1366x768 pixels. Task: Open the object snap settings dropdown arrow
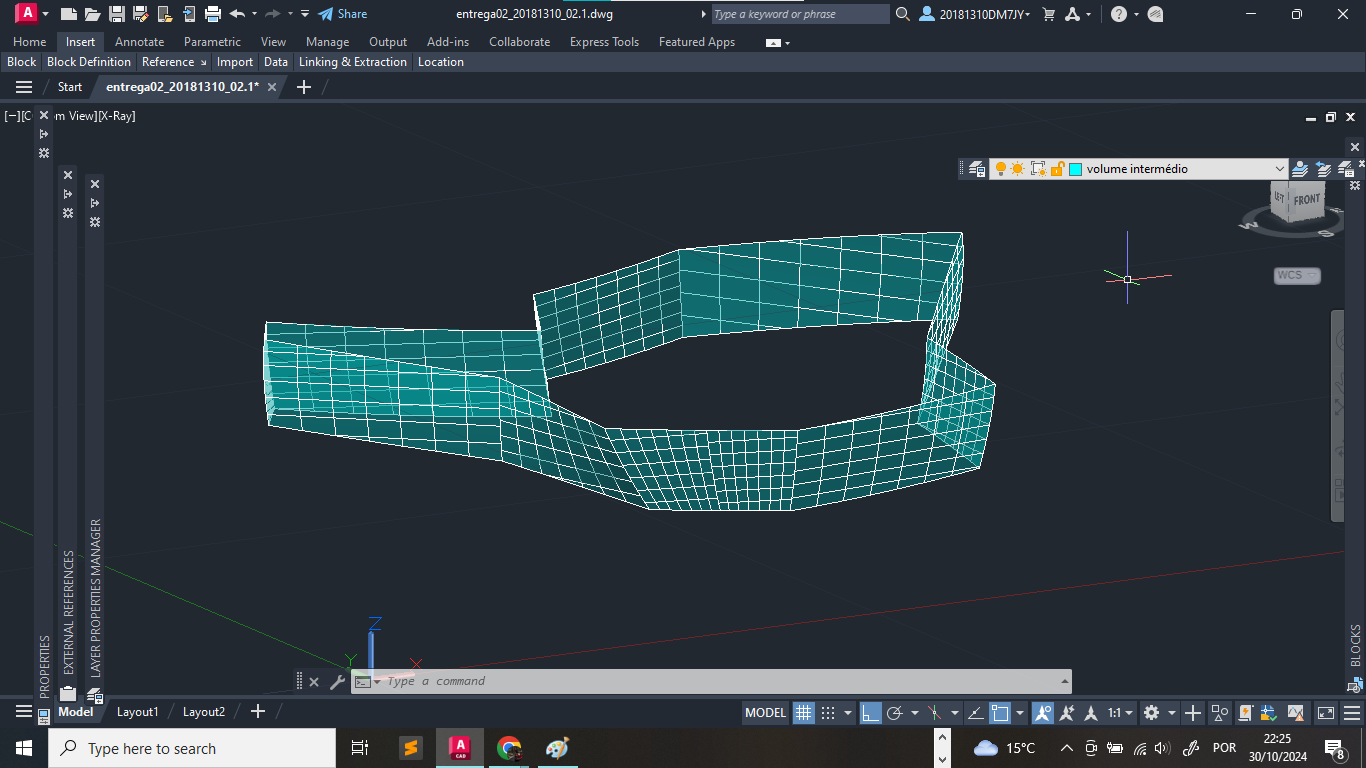pyautogui.click(x=1020, y=713)
